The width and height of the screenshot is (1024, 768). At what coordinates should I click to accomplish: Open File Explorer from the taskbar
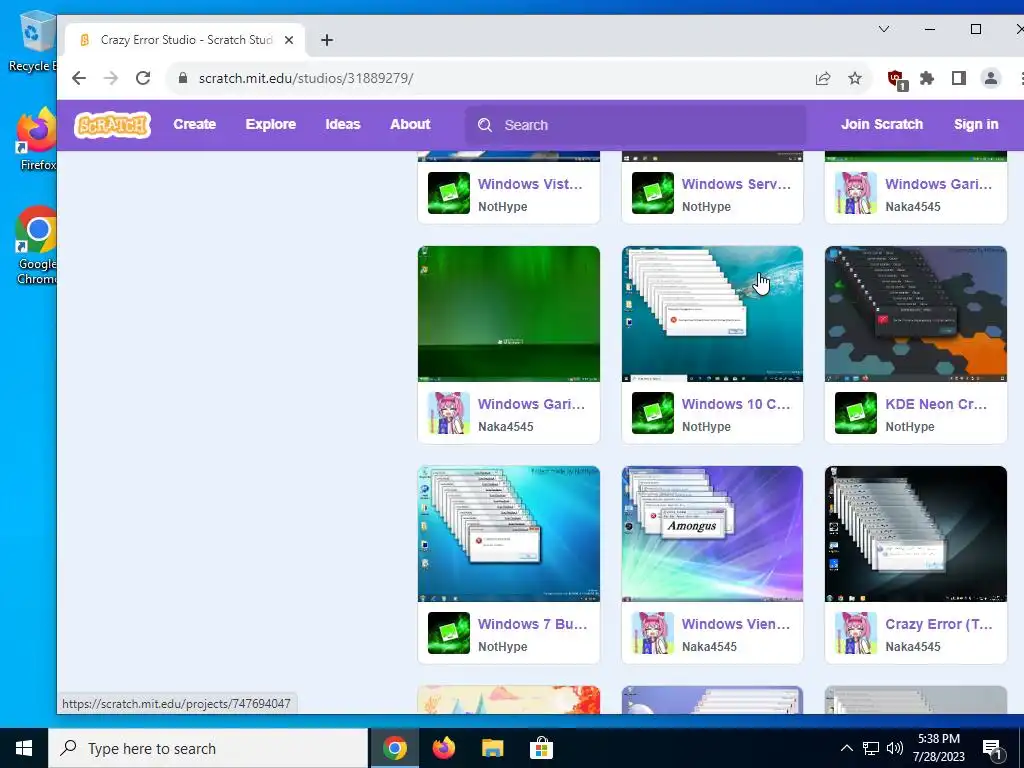pyautogui.click(x=492, y=748)
